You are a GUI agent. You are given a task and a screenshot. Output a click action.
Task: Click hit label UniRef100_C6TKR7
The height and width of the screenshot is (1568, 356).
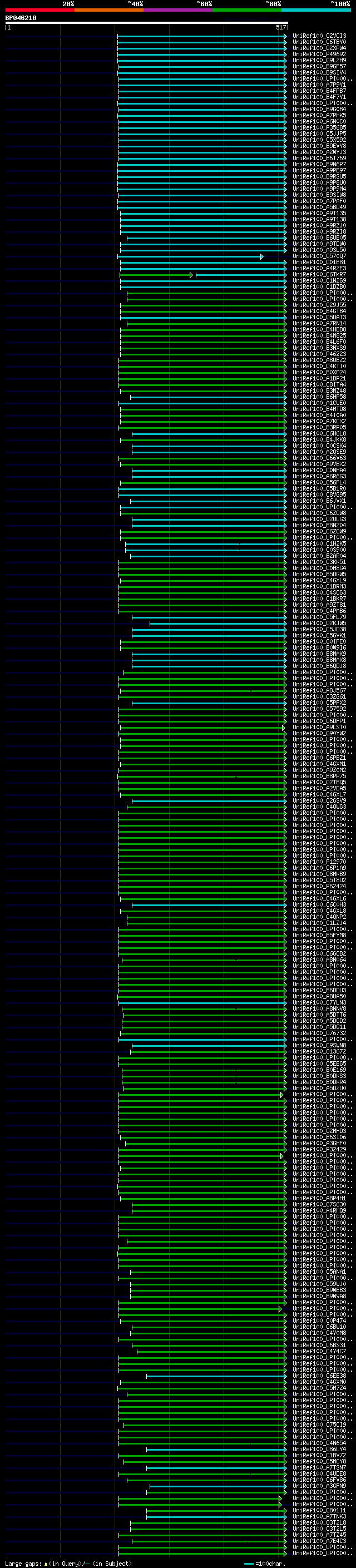[x=319, y=275]
